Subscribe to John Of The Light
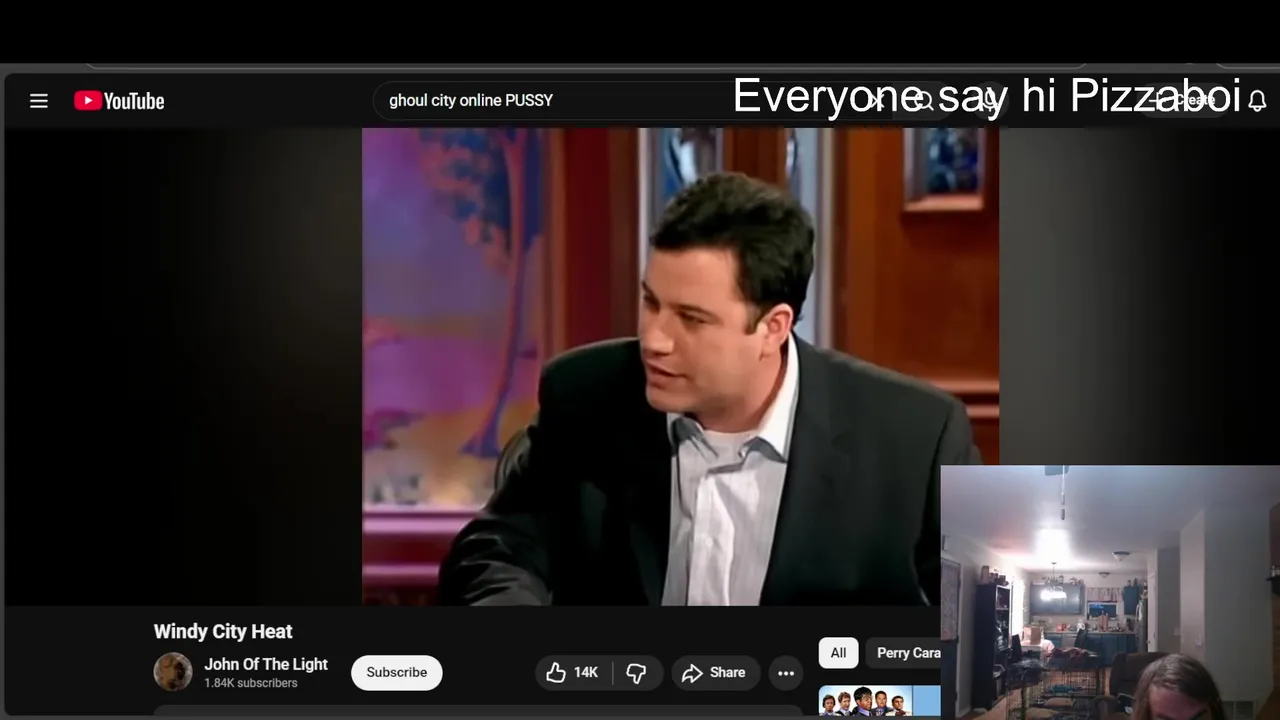This screenshot has width=1280, height=720. [x=396, y=673]
